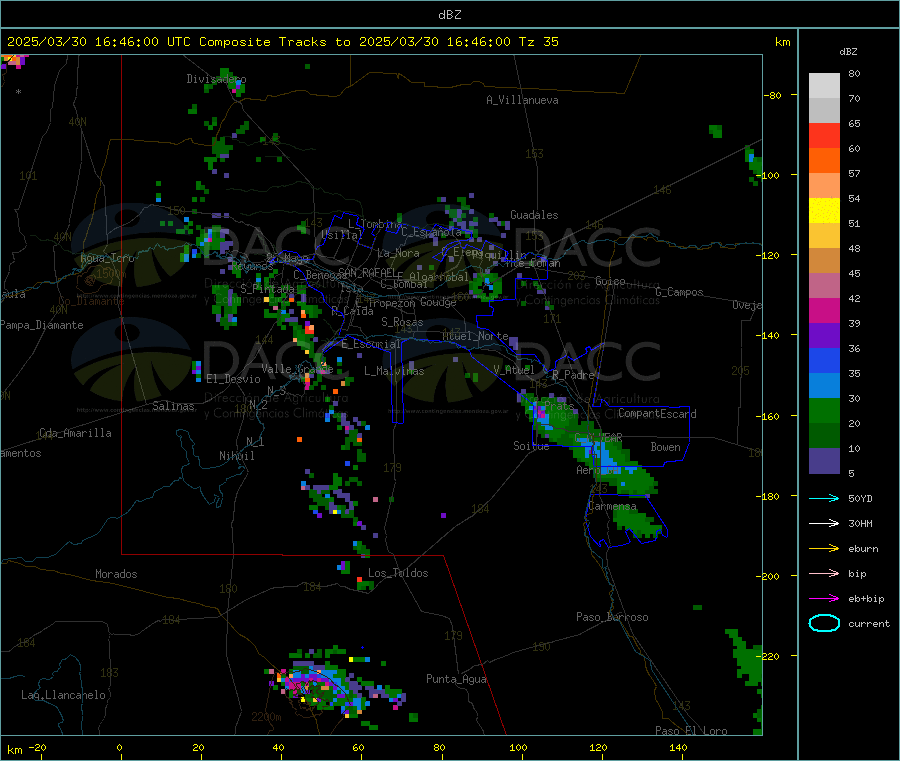Click the 'S_Rosas' map label
Image resolution: width=900 pixels, height=761 pixels.
(x=402, y=322)
